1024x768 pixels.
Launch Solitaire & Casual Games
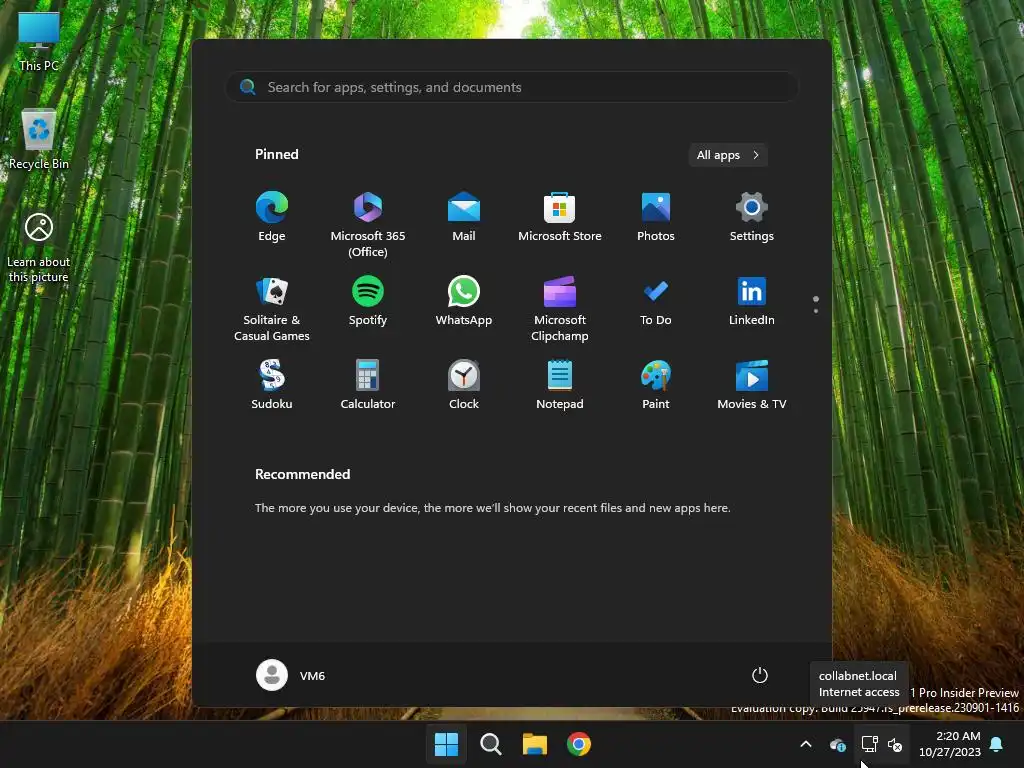click(272, 309)
